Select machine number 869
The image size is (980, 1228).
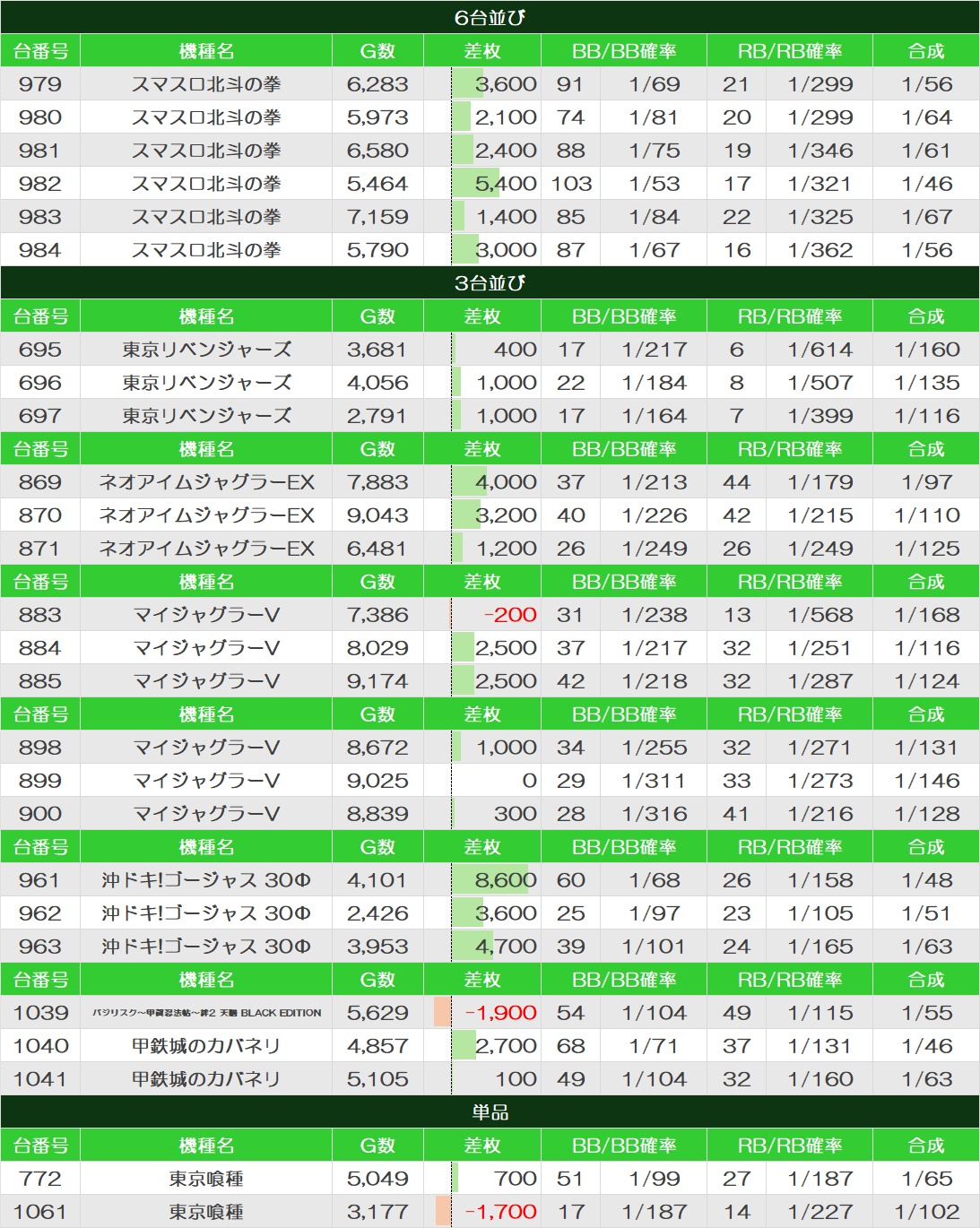tap(40, 482)
